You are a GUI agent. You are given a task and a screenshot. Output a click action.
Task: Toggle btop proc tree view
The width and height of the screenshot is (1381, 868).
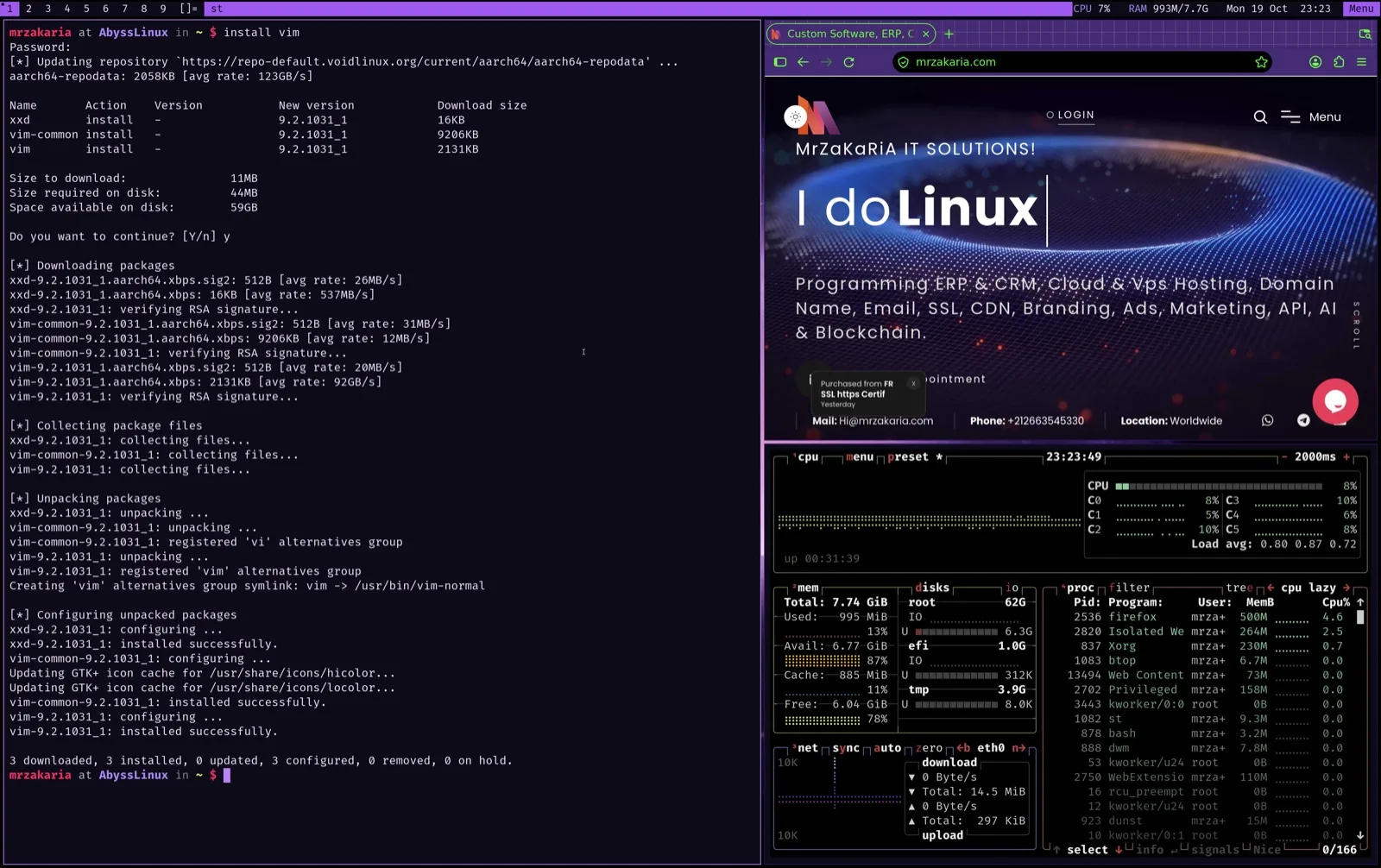pyautogui.click(x=1239, y=588)
